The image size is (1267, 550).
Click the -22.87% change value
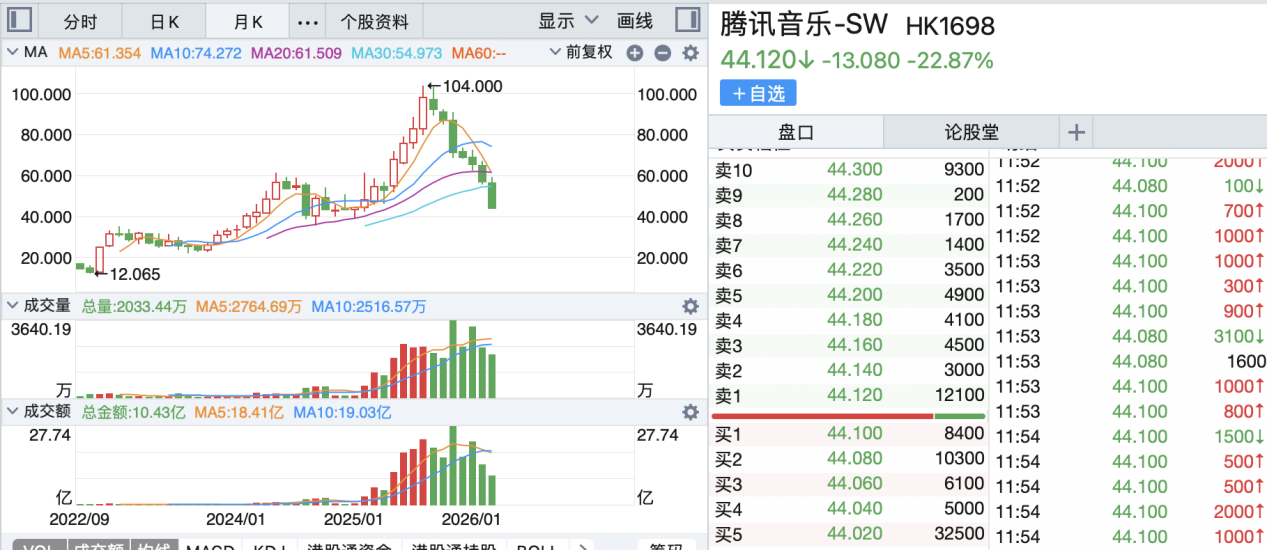tap(950, 61)
